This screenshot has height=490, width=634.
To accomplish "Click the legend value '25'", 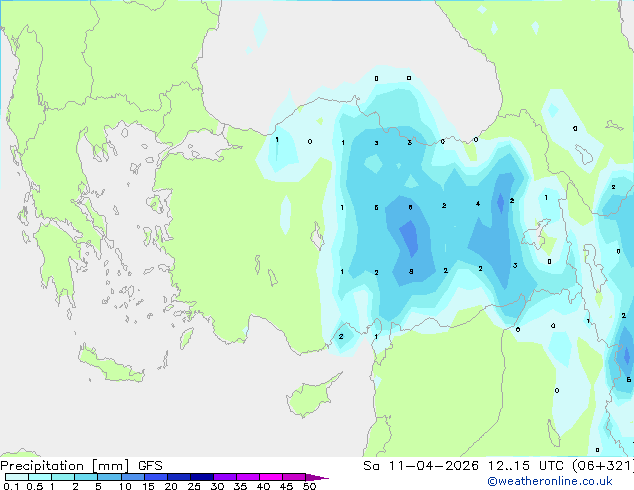I will [194, 486].
